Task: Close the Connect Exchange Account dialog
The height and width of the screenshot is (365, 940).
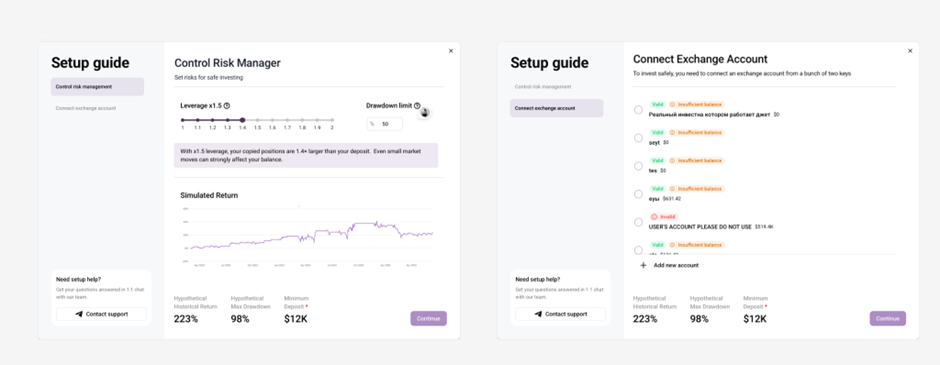Action: [910, 51]
